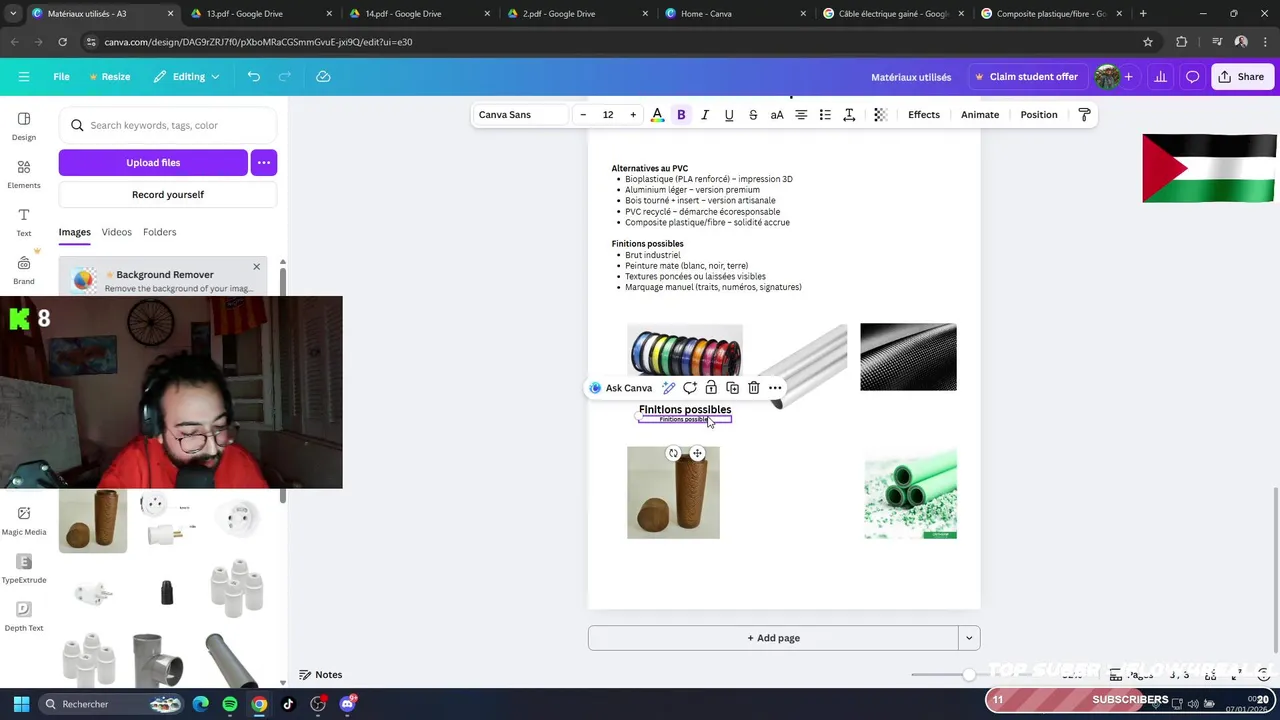Open the Brand panel in sidebar
The height and width of the screenshot is (720, 1280).
pos(24,270)
